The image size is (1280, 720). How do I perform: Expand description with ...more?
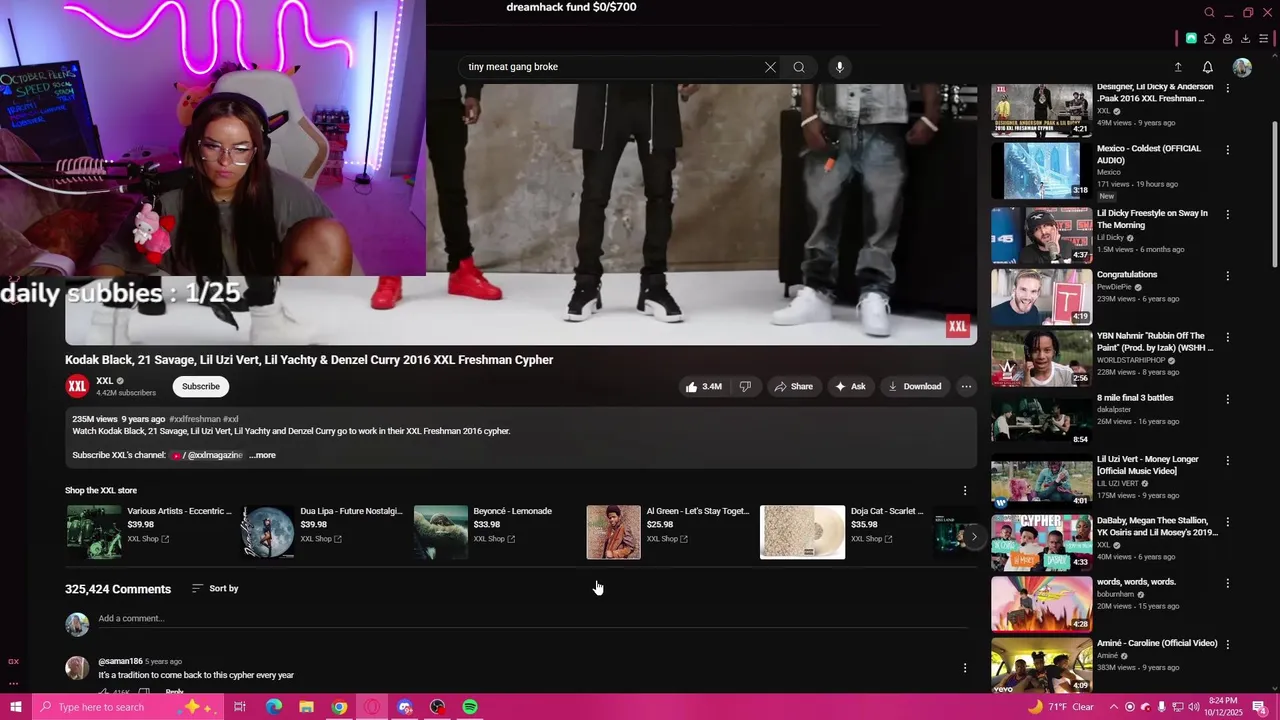[262, 455]
